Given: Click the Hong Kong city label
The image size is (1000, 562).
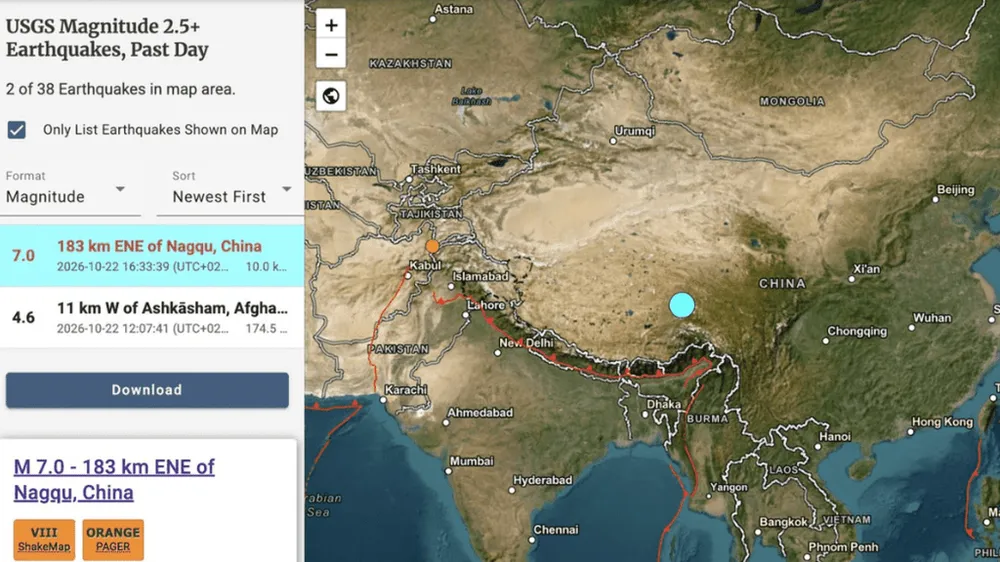Looking at the screenshot, I should [x=942, y=422].
